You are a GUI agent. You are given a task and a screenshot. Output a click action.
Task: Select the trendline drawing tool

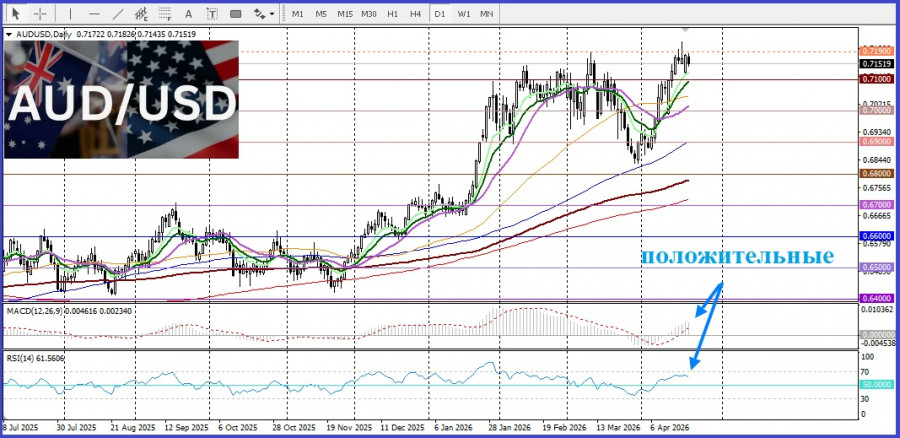point(118,13)
